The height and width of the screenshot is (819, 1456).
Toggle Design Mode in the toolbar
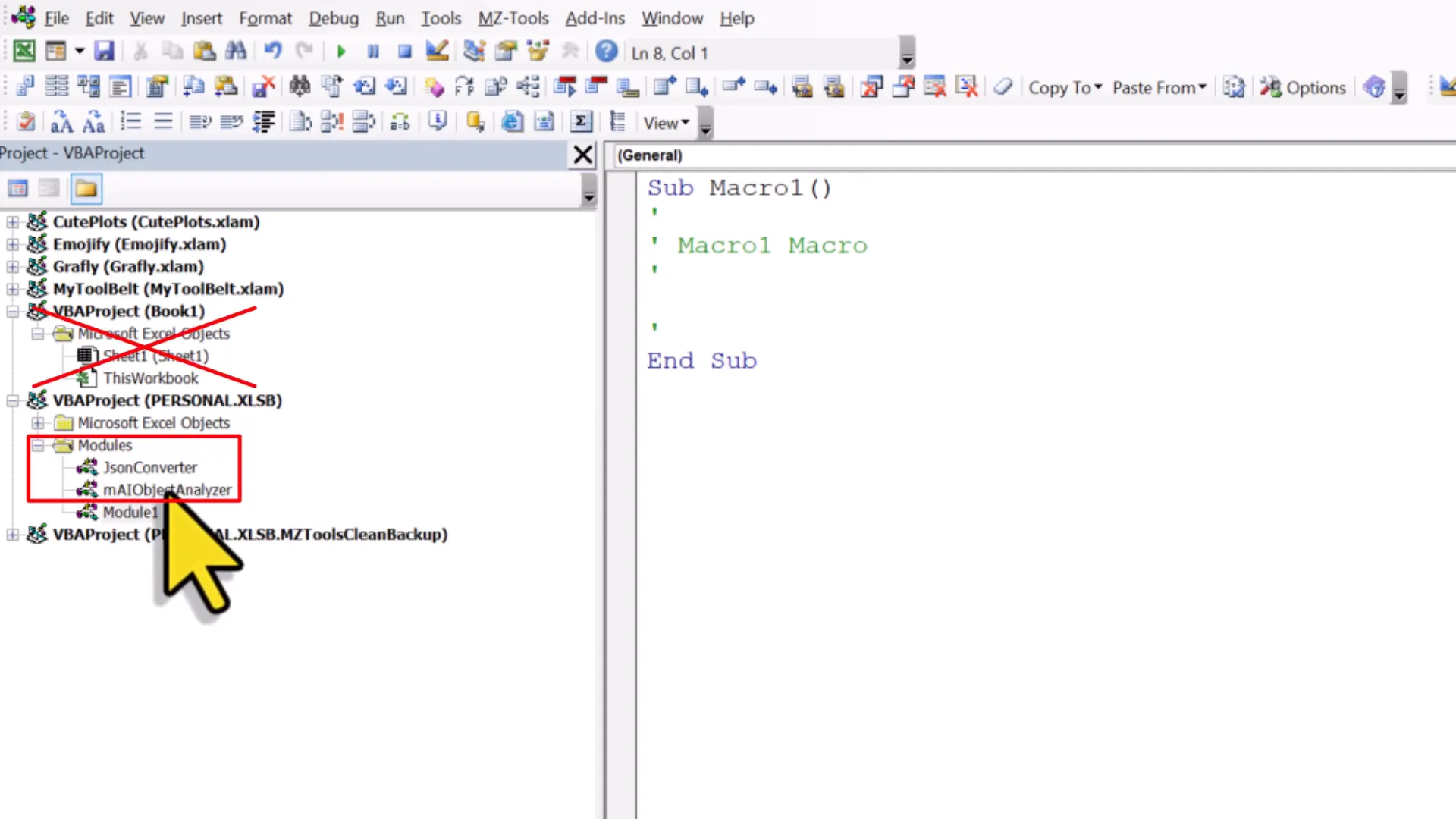click(x=436, y=51)
